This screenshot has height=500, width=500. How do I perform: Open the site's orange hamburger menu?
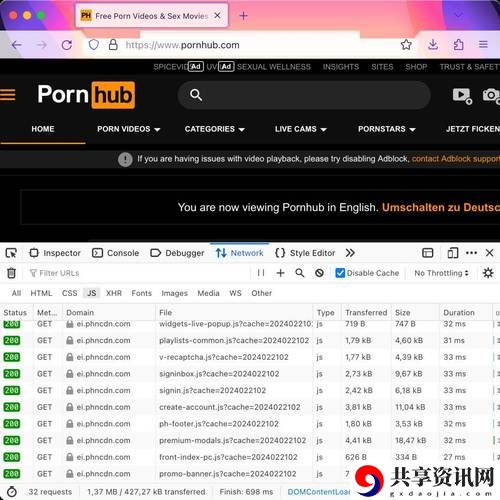(x=8, y=95)
